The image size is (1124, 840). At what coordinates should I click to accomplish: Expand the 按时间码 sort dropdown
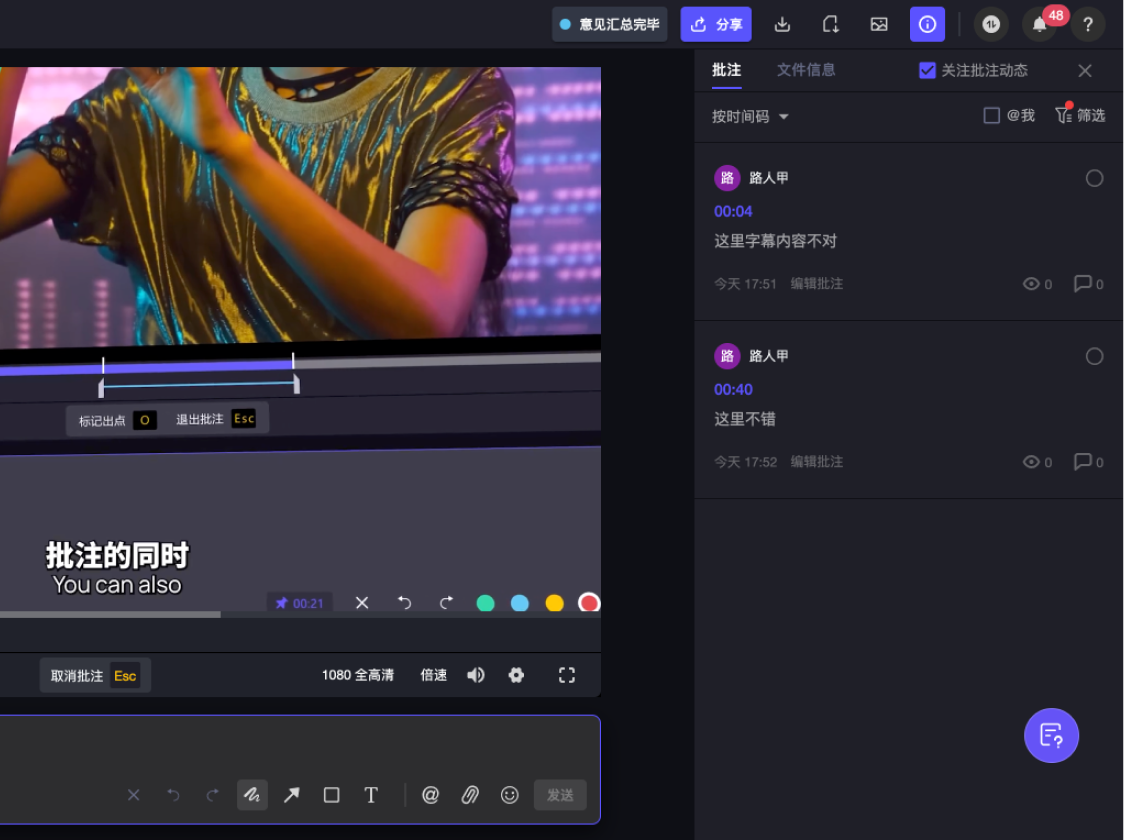750,116
